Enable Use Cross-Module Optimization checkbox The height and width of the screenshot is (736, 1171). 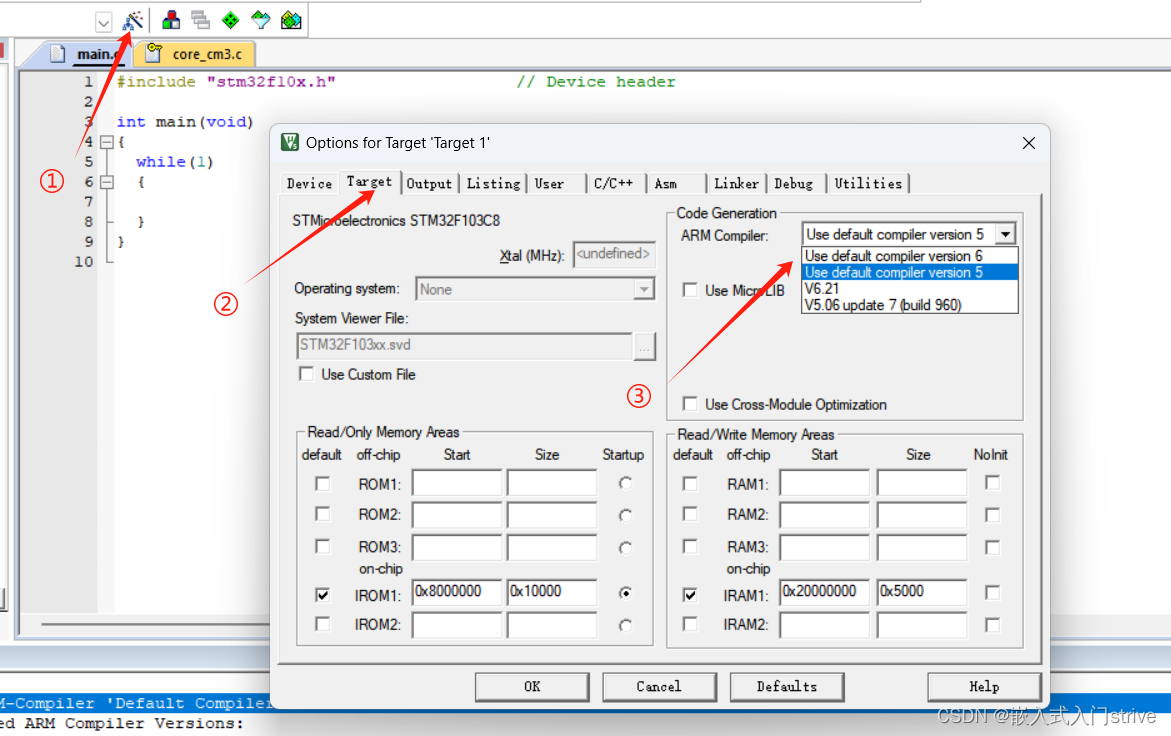coord(690,404)
